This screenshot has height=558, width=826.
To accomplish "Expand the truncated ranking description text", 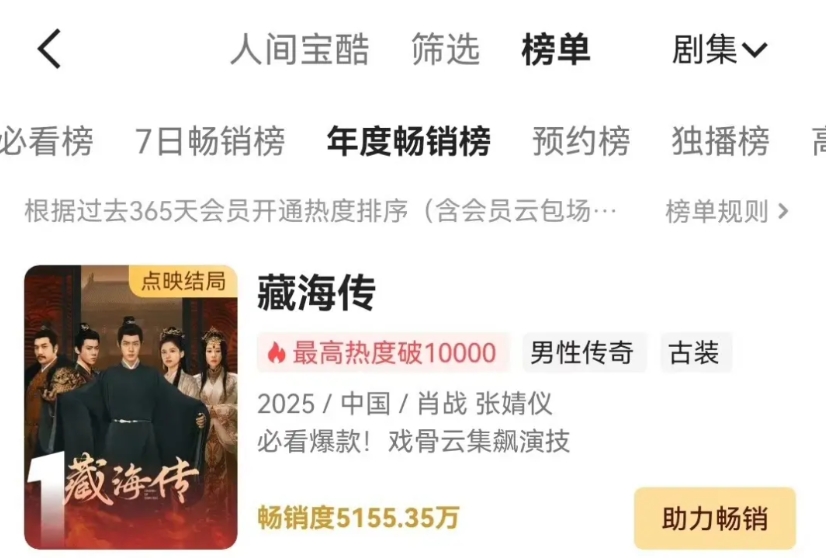I will (x=320, y=211).
